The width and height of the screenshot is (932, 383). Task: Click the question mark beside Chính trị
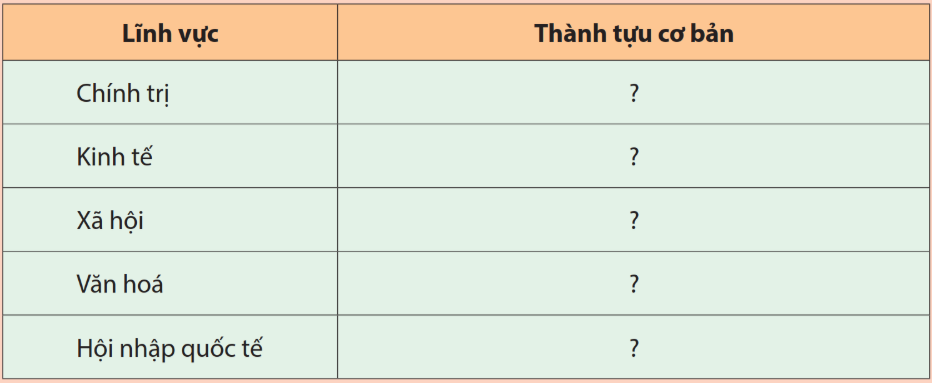pyautogui.click(x=634, y=94)
